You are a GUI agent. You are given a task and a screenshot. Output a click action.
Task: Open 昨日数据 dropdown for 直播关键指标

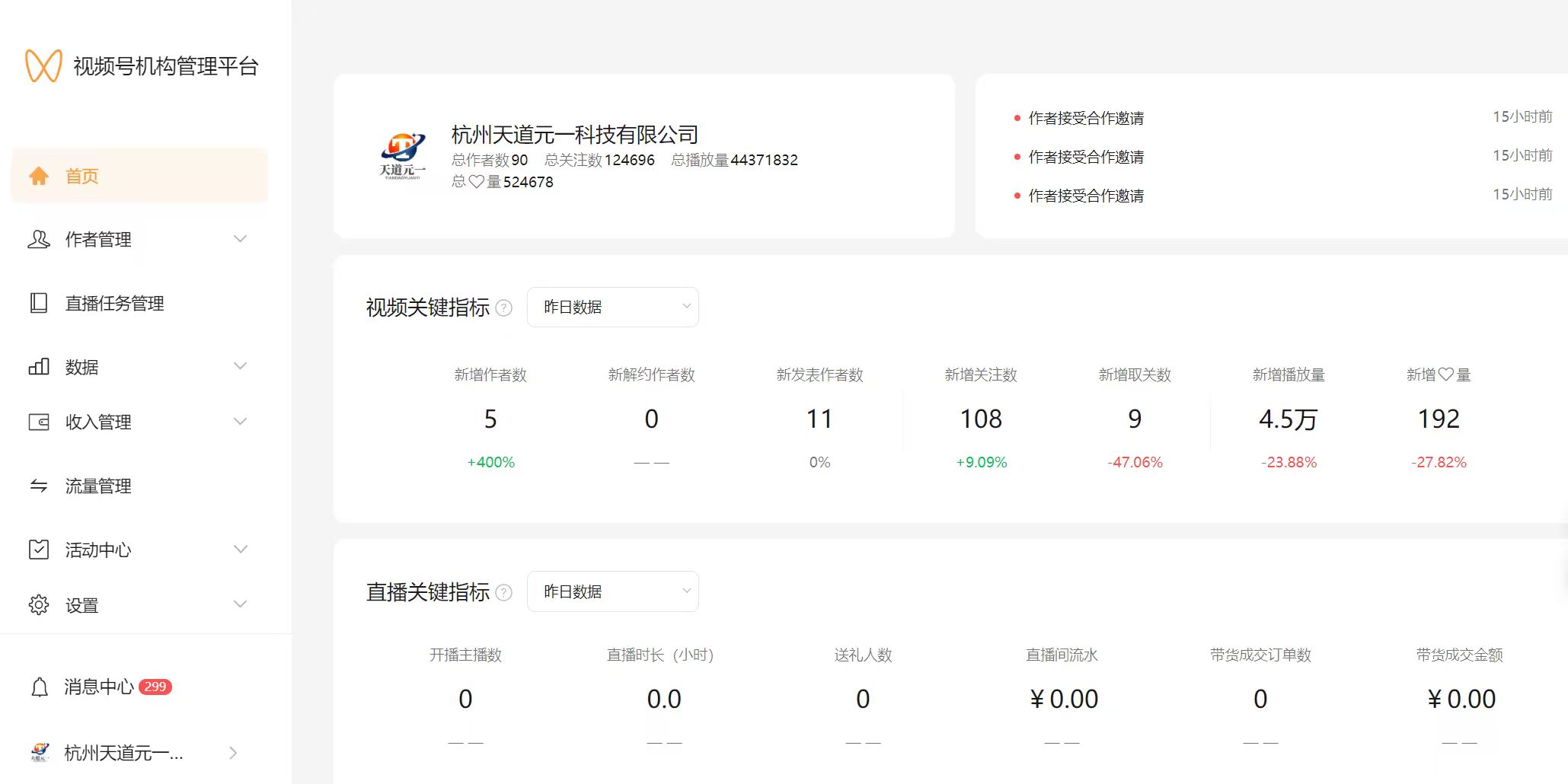[x=613, y=591]
